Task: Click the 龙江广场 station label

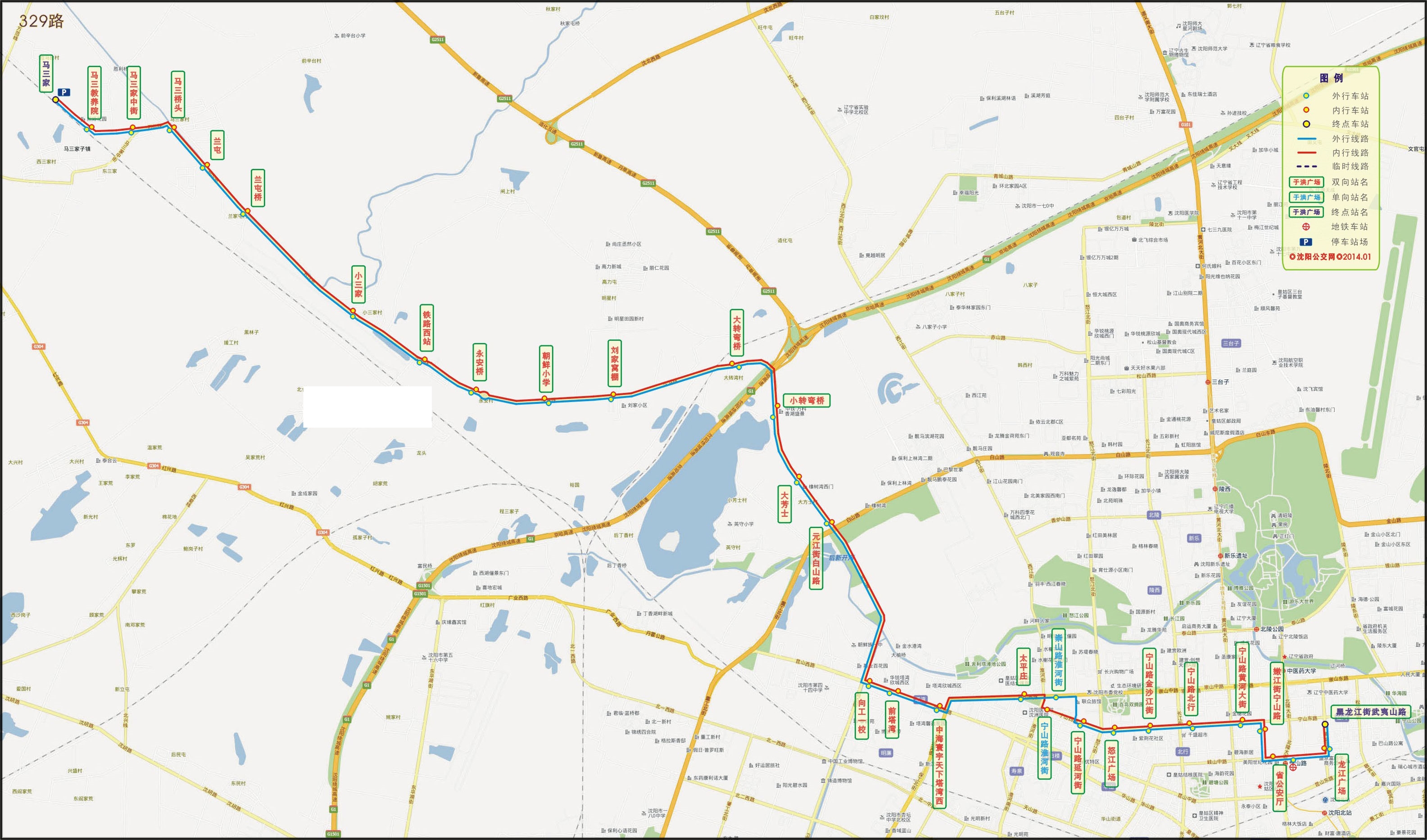Action: point(1341,777)
